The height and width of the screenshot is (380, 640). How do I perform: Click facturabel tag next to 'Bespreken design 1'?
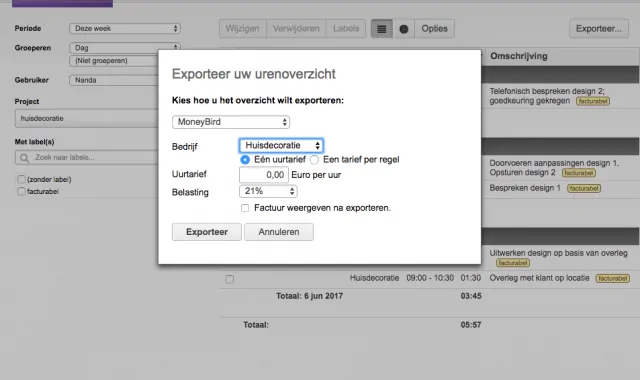click(x=584, y=189)
